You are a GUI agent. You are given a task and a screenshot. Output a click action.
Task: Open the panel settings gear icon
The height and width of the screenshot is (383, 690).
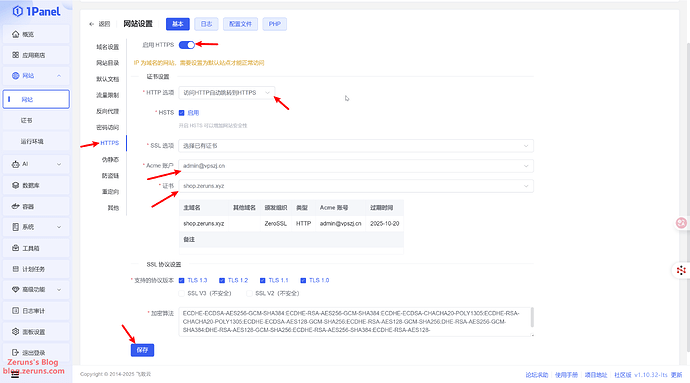(15, 331)
